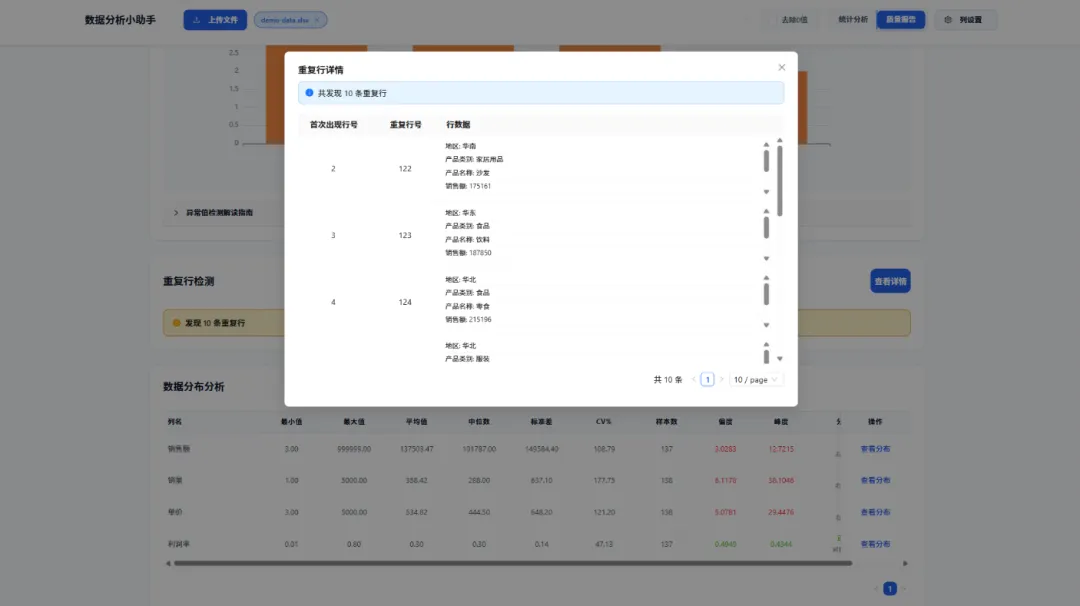Click 销售额: 215196 in row data
1080x606 pixels.
[x=468, y=320]
